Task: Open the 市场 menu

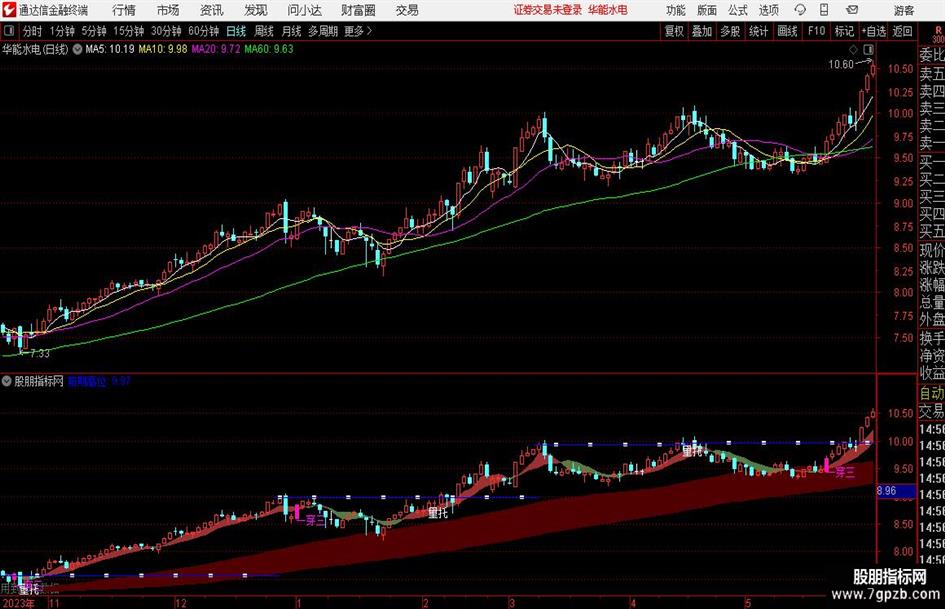Action: coord(168,10)
